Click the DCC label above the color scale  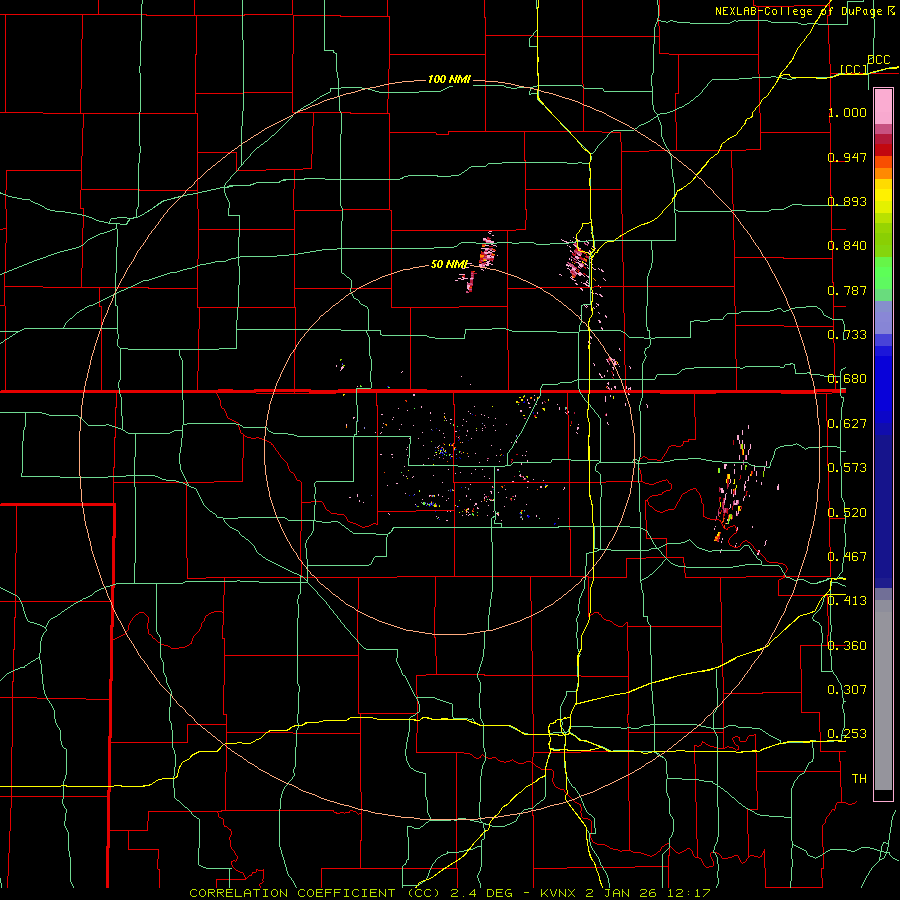tap(878, 60)
